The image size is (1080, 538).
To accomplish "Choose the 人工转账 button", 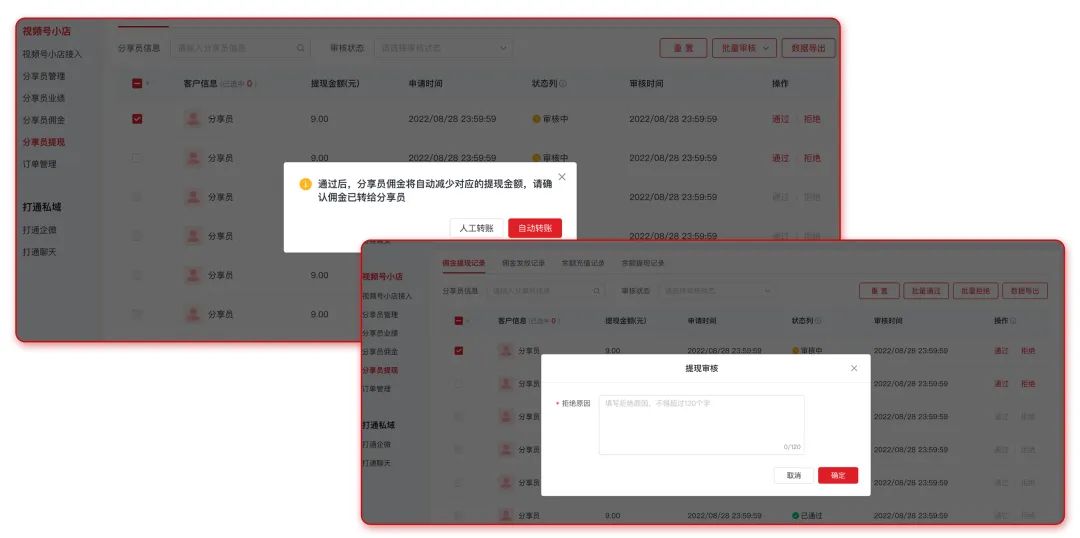I will [x=477, y=228].
